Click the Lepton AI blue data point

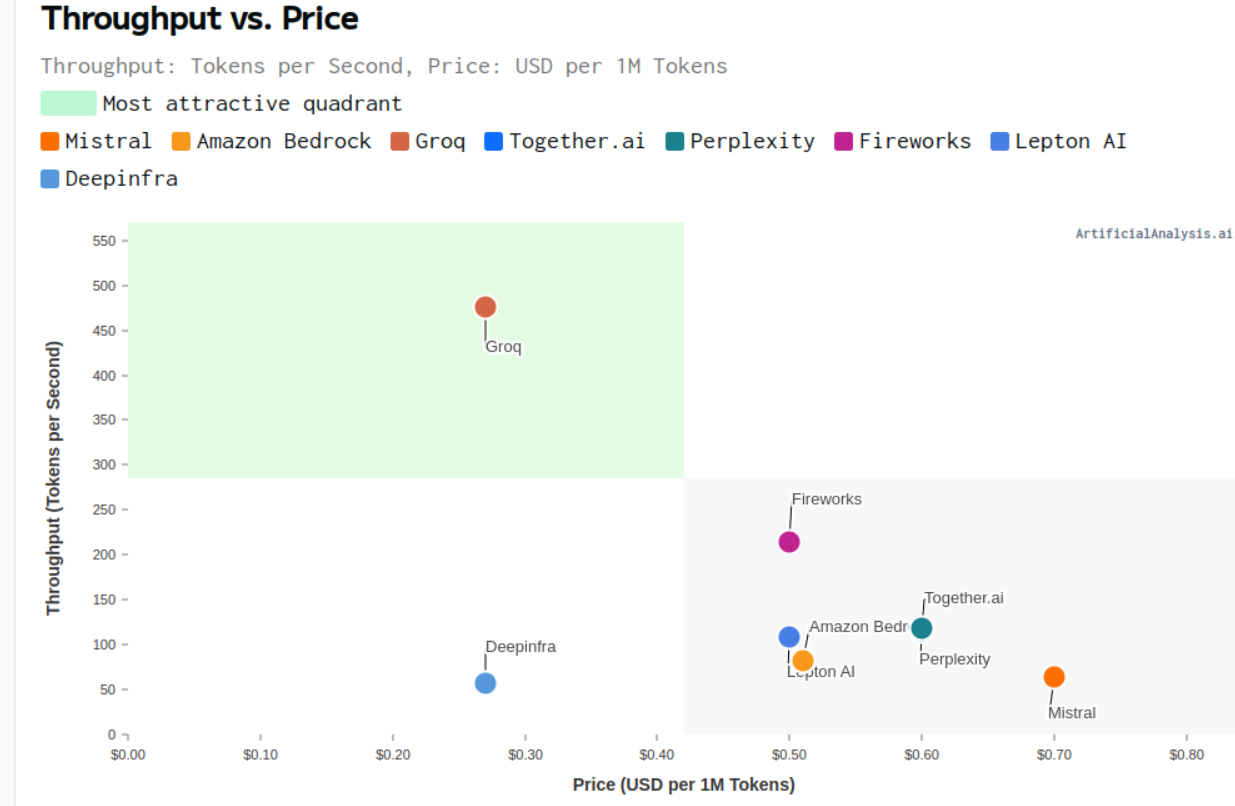[x=789, y=637]
